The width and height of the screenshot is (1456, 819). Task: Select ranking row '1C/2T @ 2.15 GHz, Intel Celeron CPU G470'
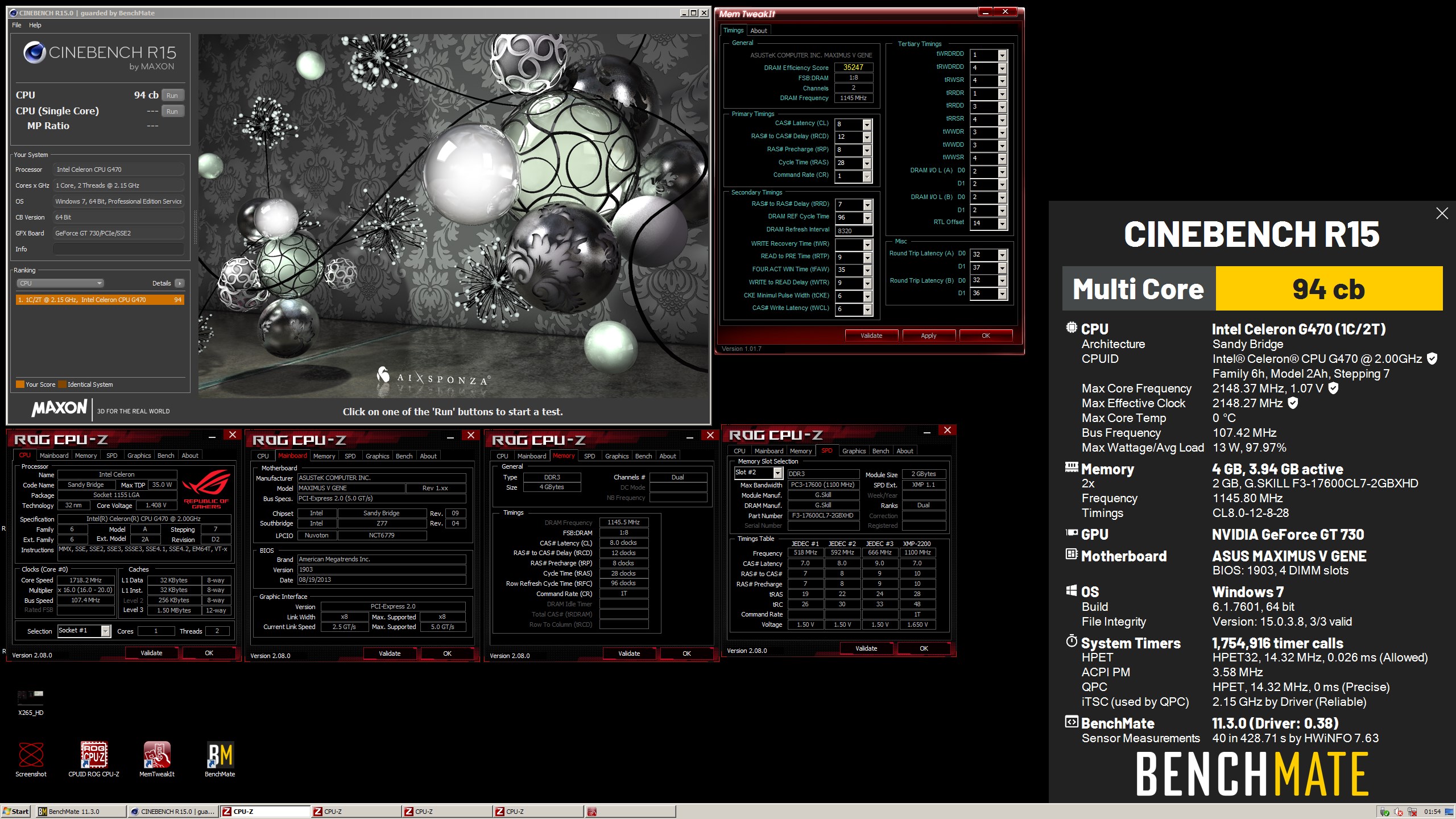[x=100, y=300]
